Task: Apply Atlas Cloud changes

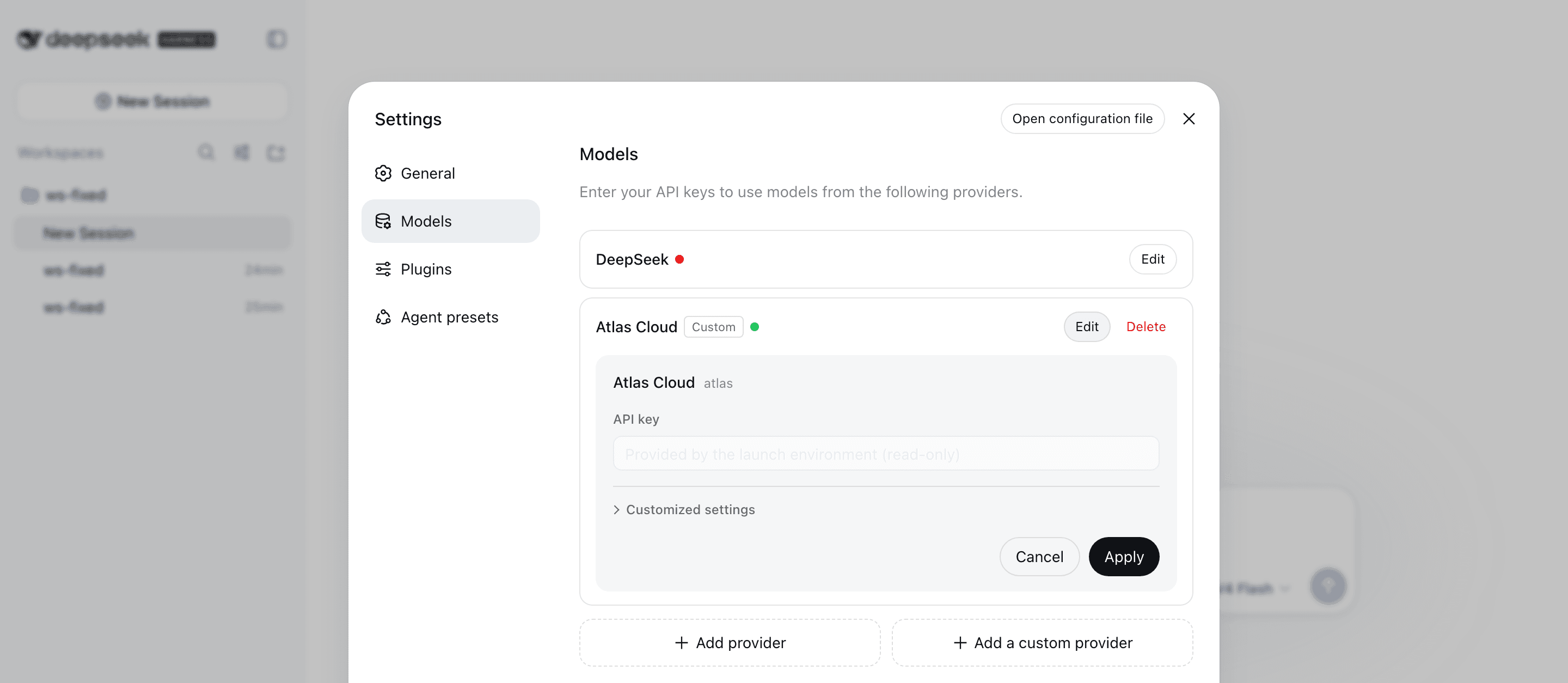Action: coord(1124,557)
